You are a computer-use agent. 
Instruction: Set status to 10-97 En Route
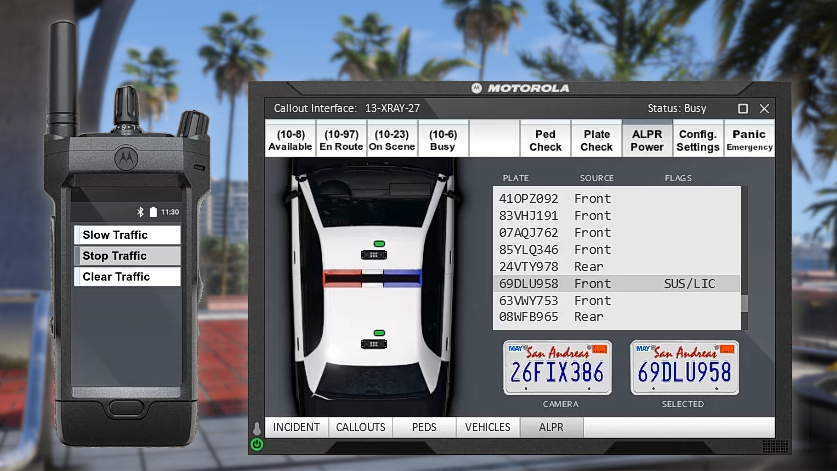coord(341,140)
